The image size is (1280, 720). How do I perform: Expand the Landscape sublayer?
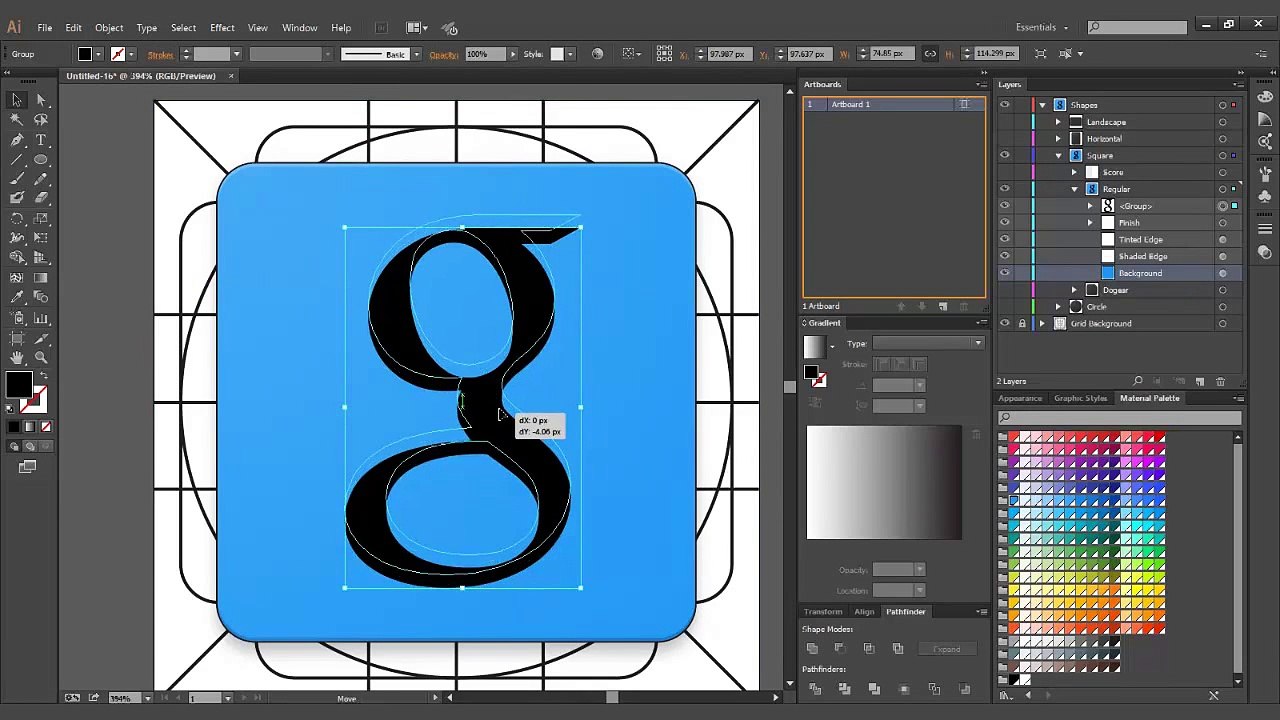coord(1058,122)
